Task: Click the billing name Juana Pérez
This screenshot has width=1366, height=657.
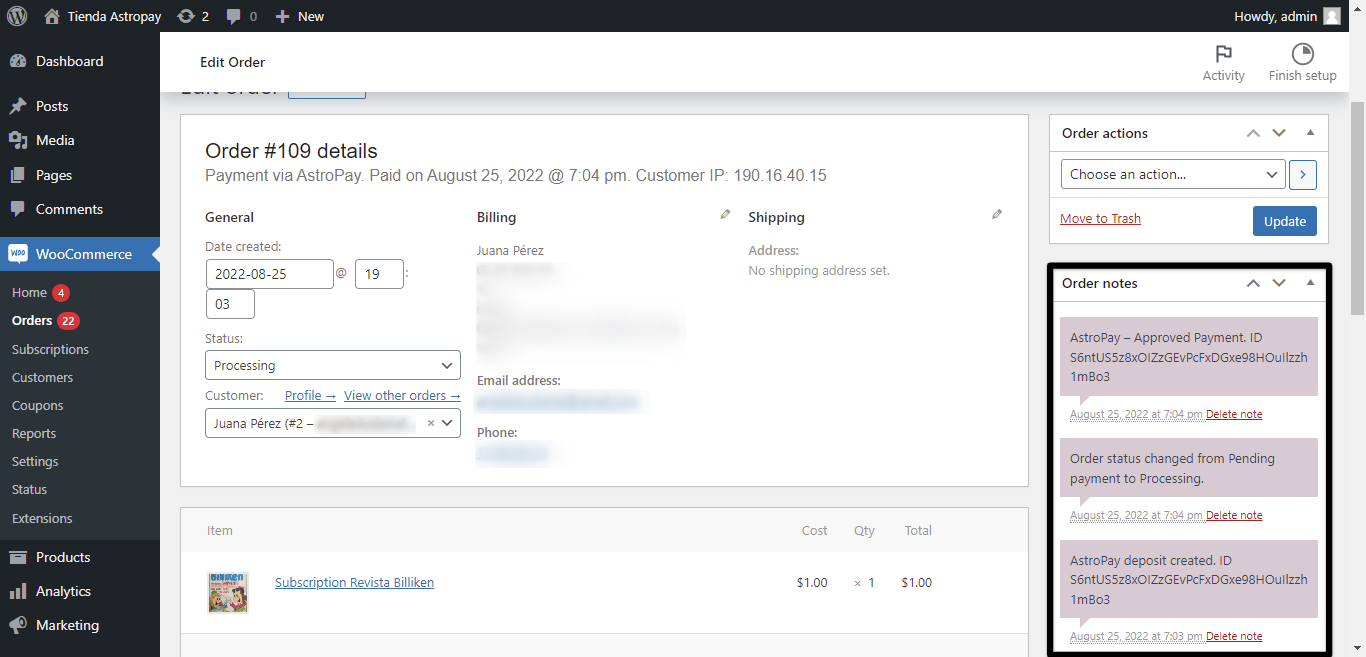Action: [x=510, y=250]
